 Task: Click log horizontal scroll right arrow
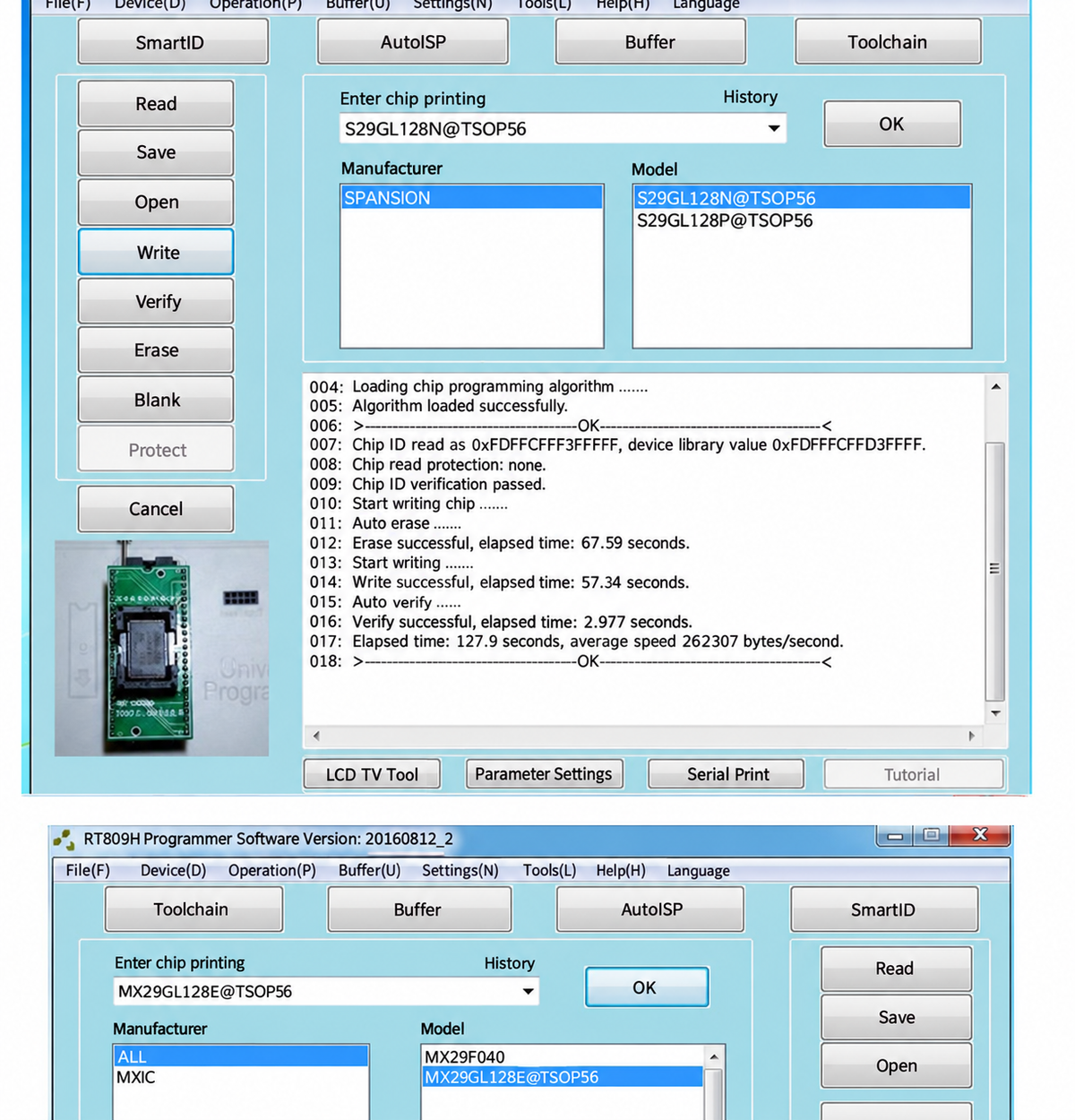[x=972, y=736]
